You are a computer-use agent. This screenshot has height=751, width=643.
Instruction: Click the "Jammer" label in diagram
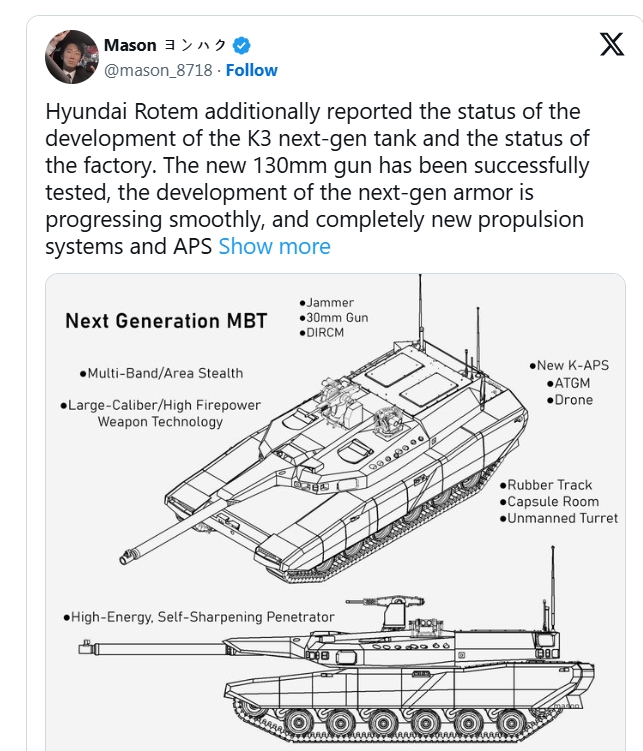[x=329, y=302]
